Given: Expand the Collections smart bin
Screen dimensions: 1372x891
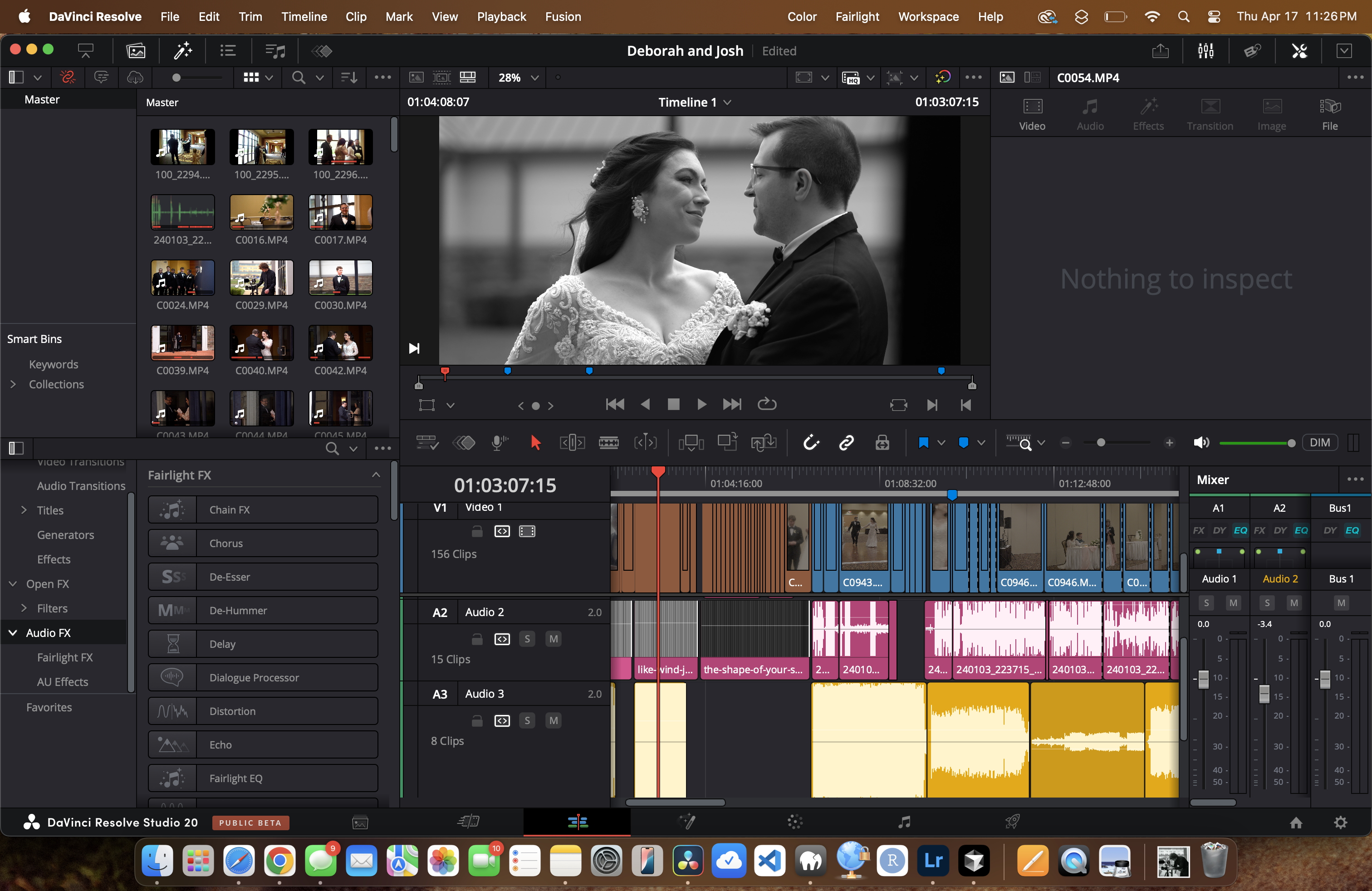Looking at the screenshot, I should pos(13,384).
